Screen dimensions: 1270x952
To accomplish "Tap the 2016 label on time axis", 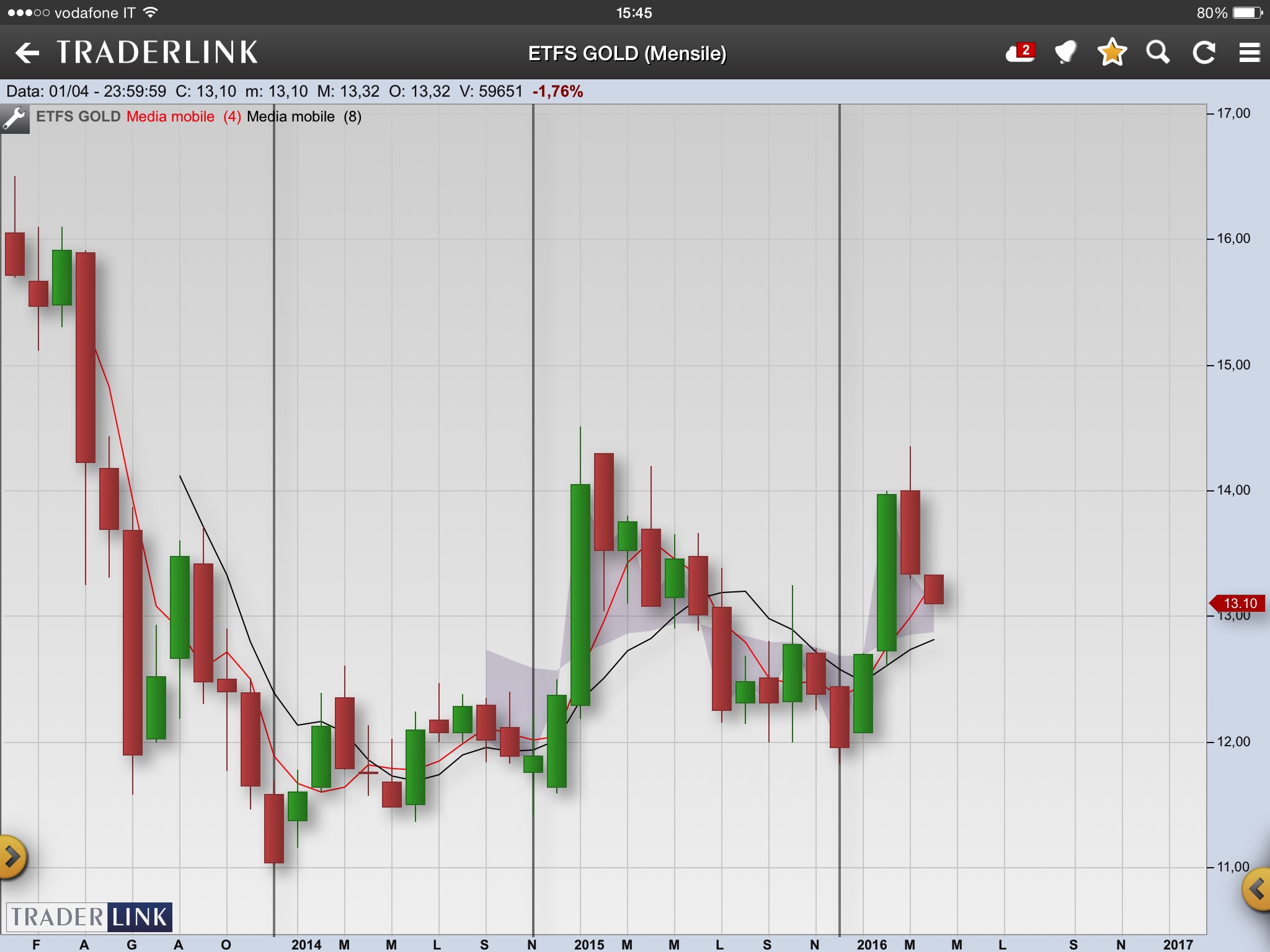I will click(872, 945).
